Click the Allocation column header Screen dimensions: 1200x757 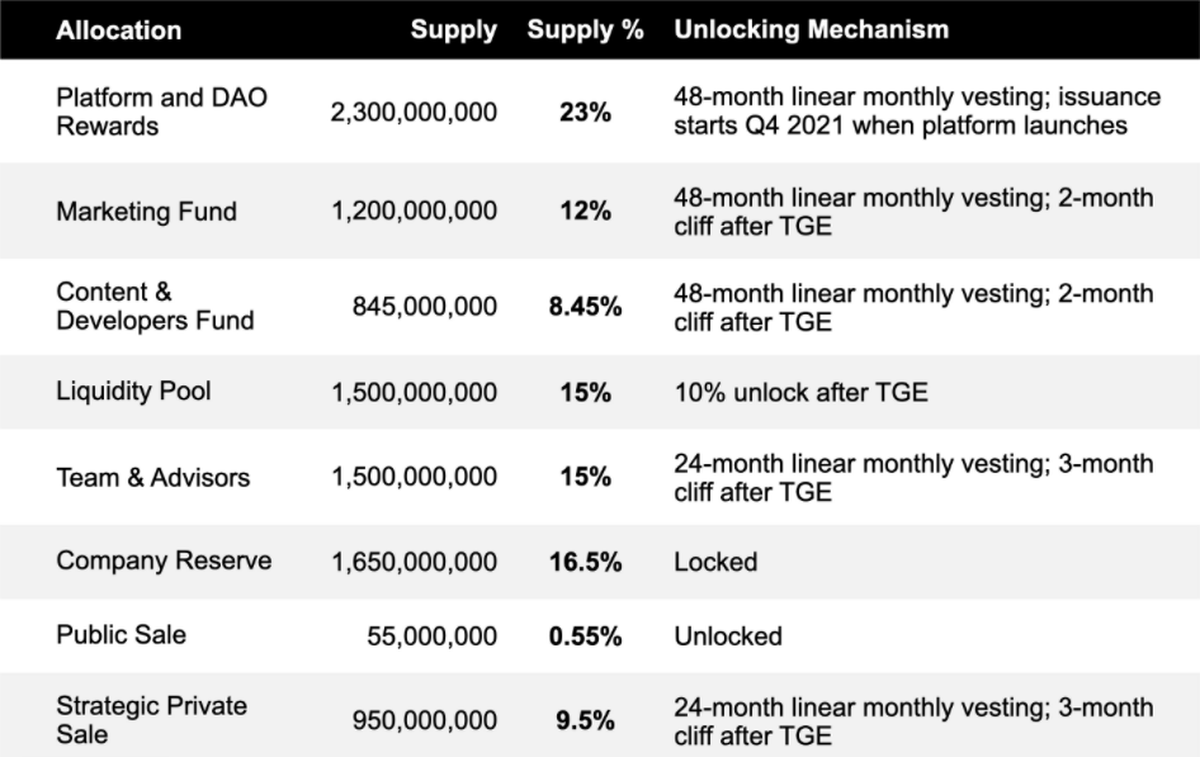click(119, 30)
